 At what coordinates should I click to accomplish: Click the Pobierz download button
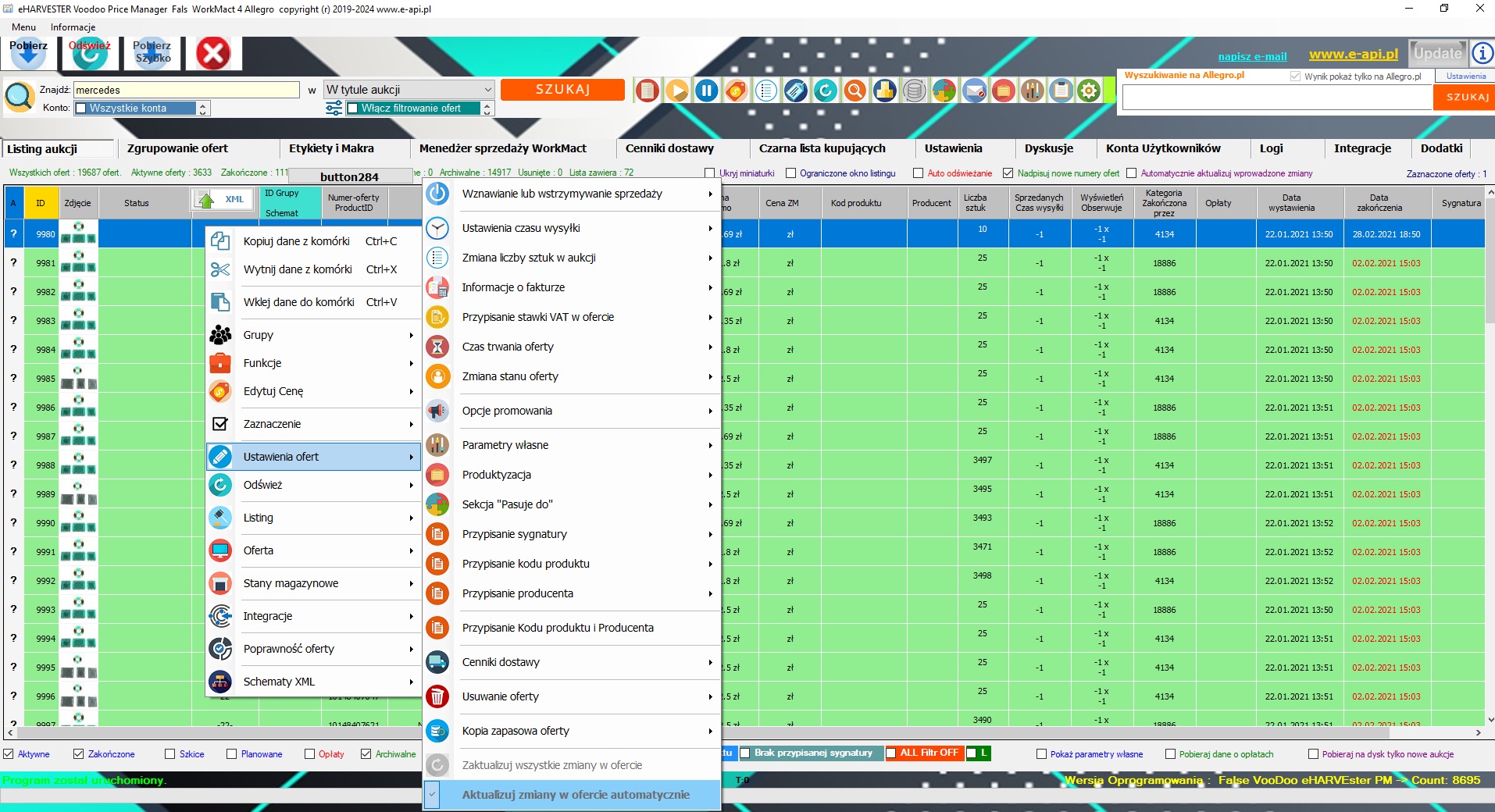[x=28, y=53]
